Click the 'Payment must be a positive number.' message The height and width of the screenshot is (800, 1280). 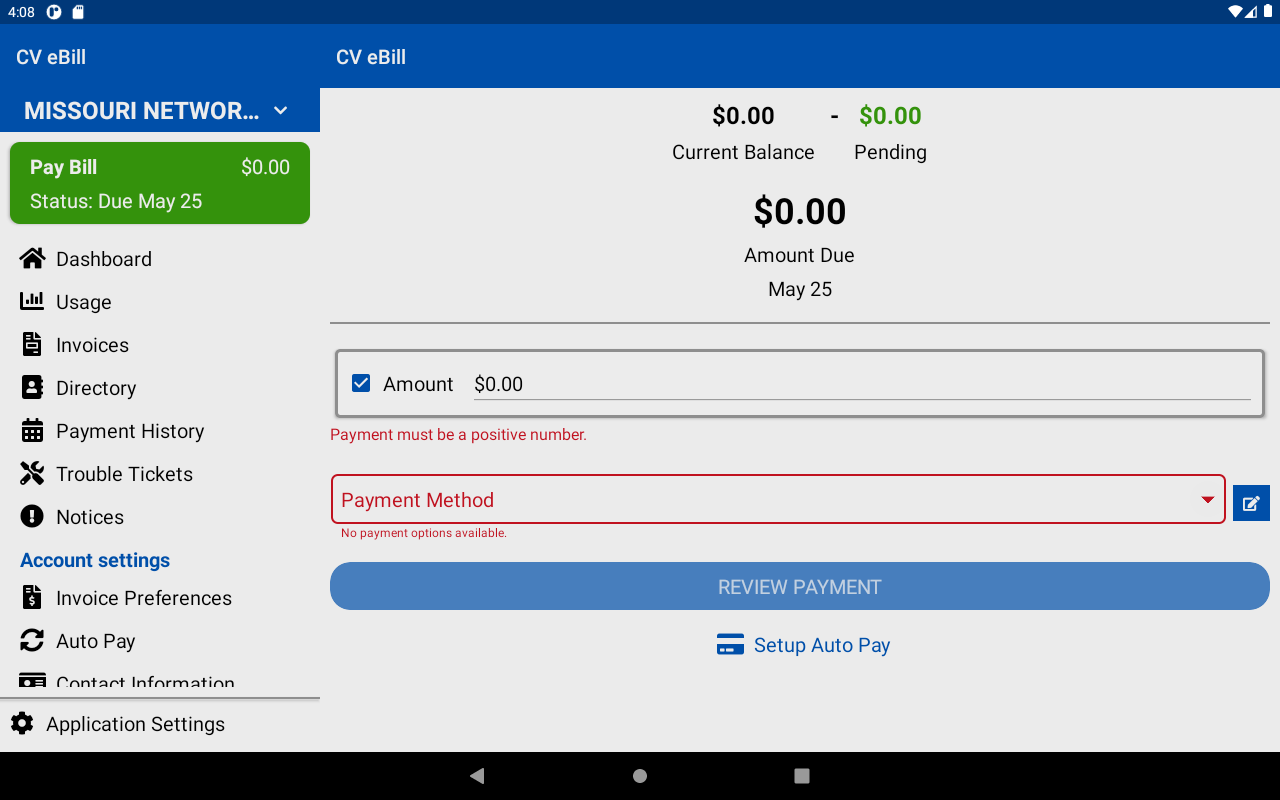pyautogui.click(x=458, y=435)
